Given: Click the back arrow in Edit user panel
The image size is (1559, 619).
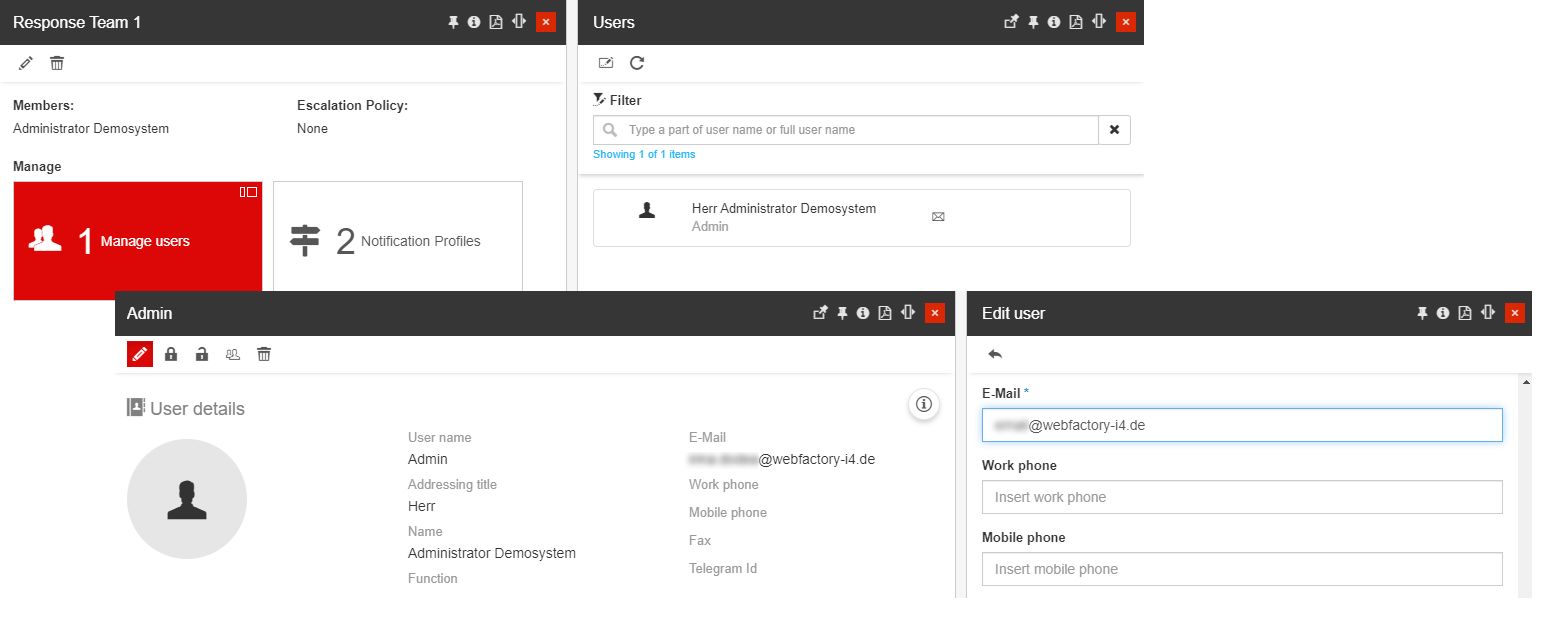Looking at the screenshot, I should coord(995,354).
